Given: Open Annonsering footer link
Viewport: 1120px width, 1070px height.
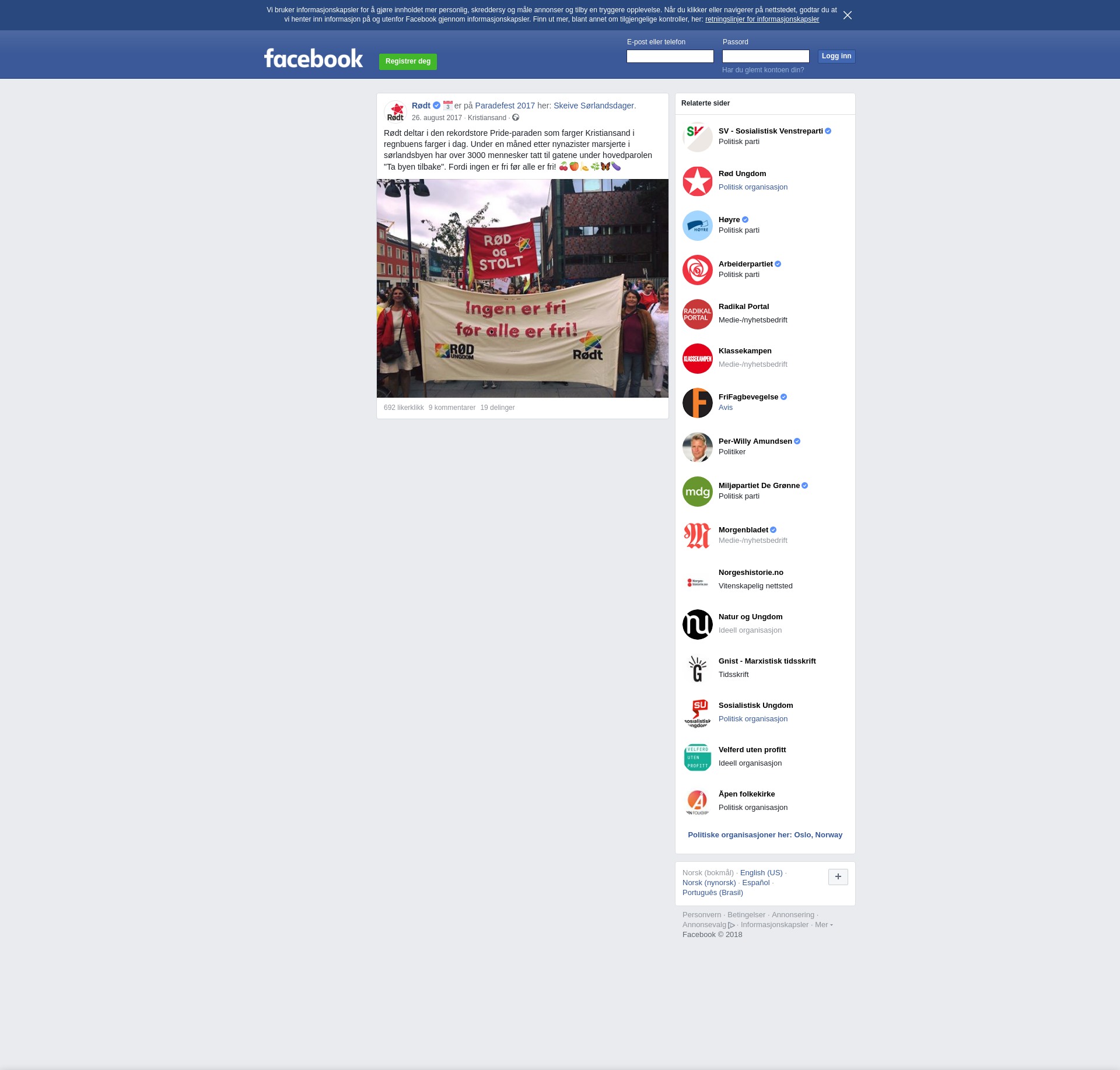Looking at the screenshot, I should (793, 915).
